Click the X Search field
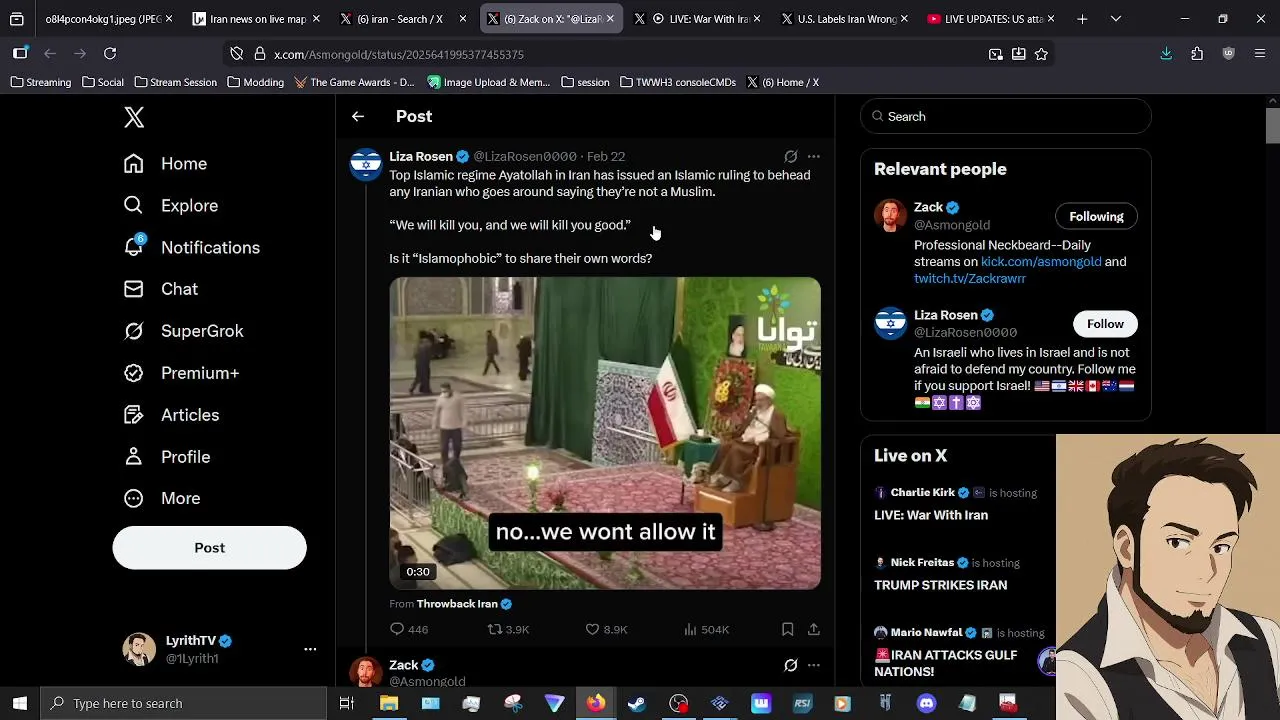The width and height of the screenshot is (1280, 720). click(1006, 117)
